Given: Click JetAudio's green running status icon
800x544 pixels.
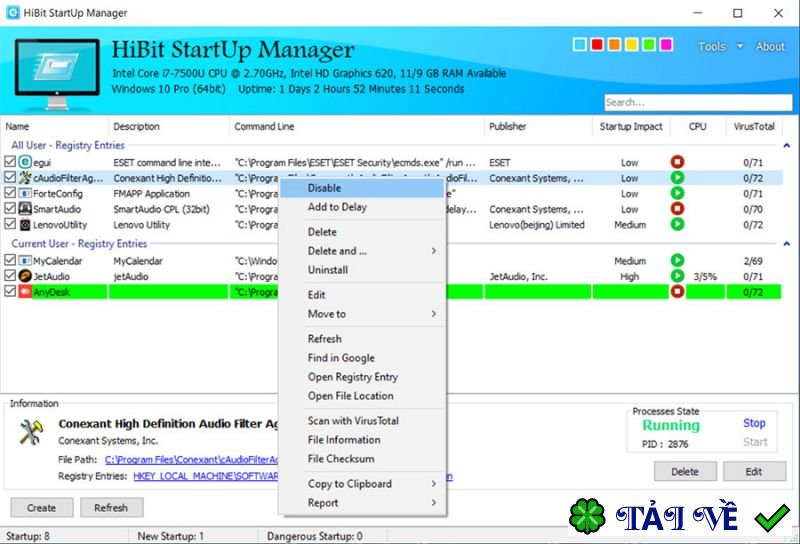Looking at the screenshot, I should point(677,276).
